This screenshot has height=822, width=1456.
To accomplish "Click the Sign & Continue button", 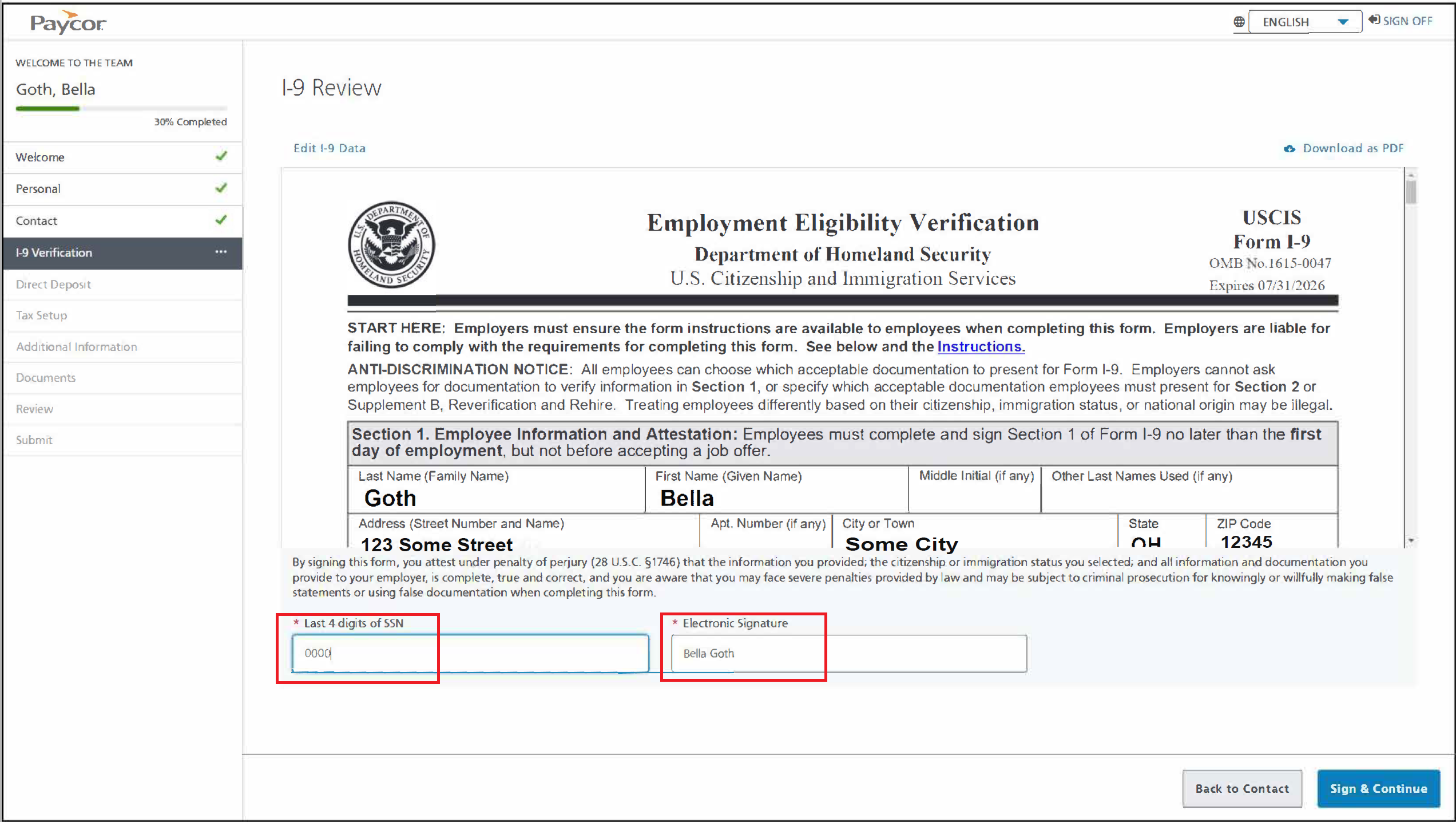I will pos(1378,788).
